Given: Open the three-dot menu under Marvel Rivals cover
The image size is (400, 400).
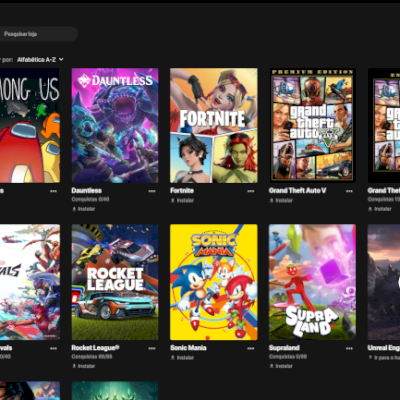Looking at the screenshot, I should [53, 348].
